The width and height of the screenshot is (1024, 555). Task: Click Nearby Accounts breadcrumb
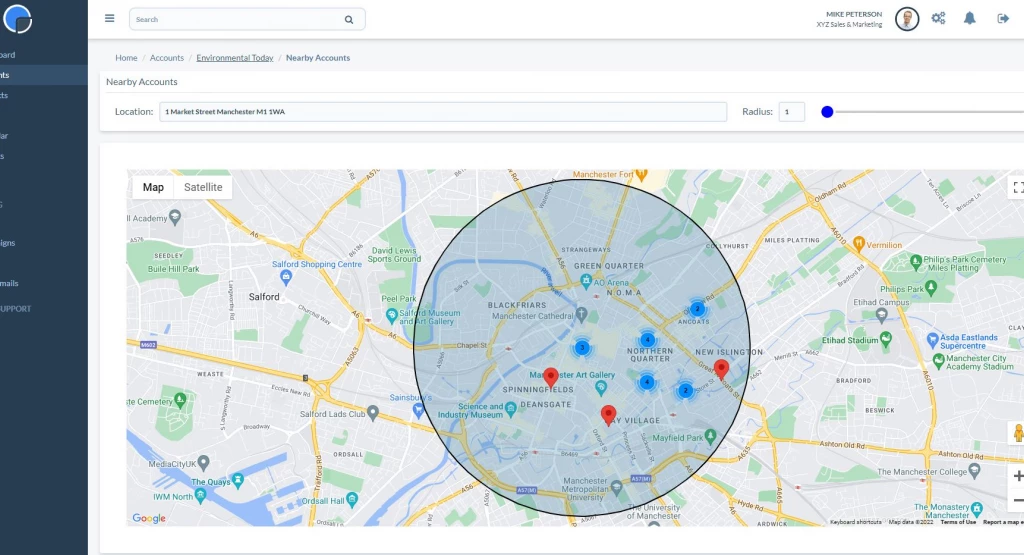tap(318, 58)
